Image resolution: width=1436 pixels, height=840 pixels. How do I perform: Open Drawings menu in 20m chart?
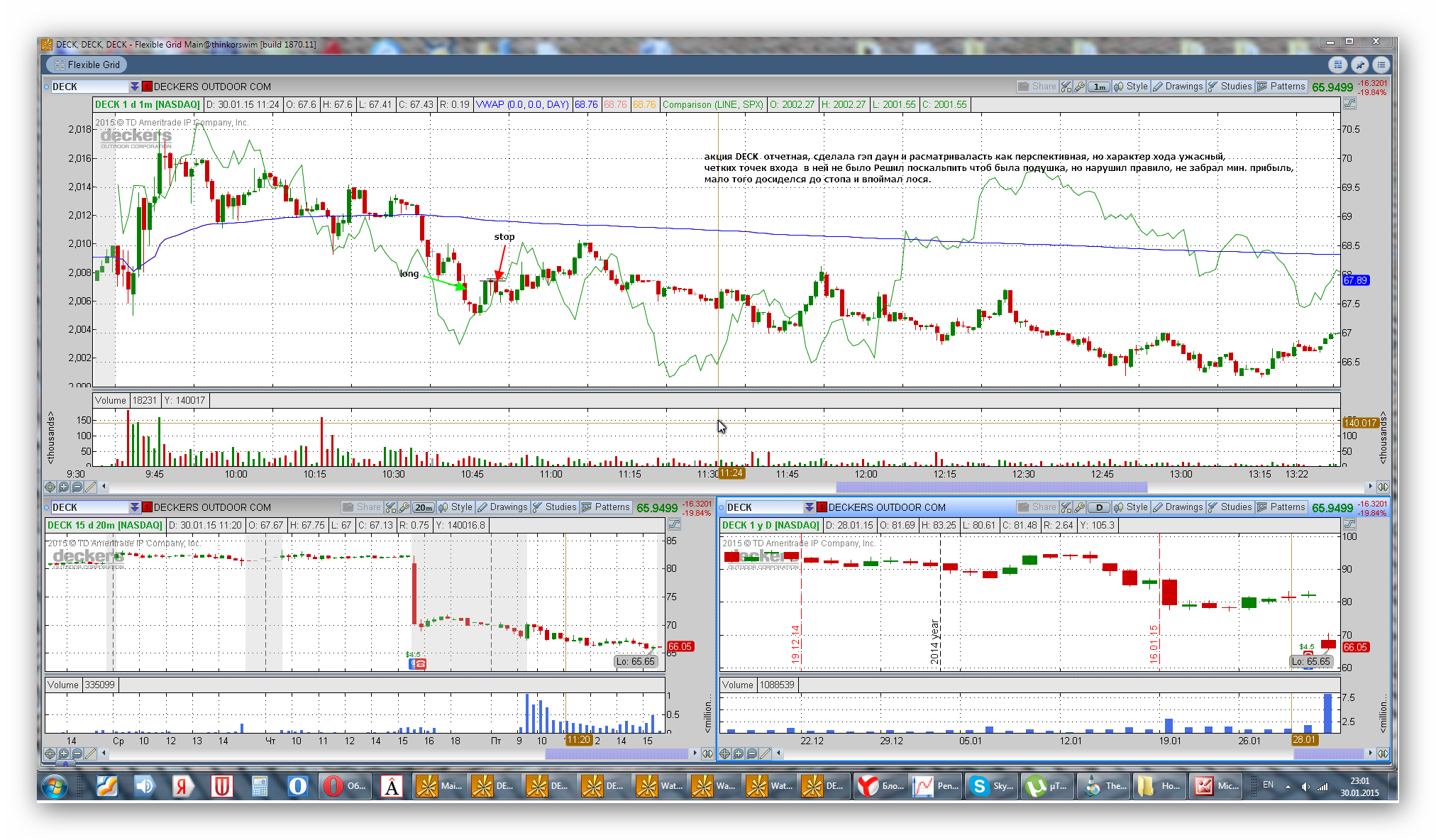[502, 507]
